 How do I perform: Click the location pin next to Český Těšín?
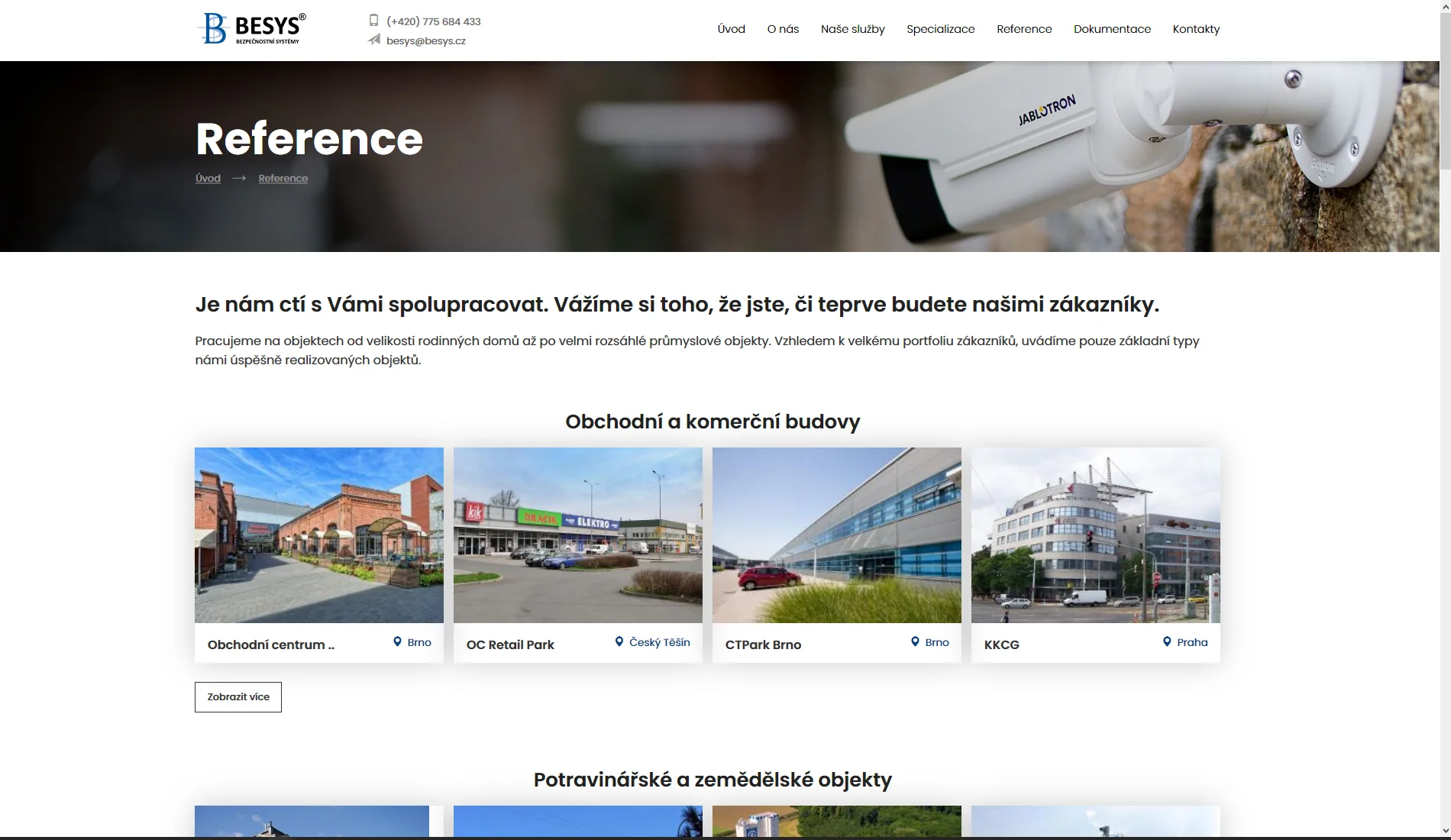point(619,641)
